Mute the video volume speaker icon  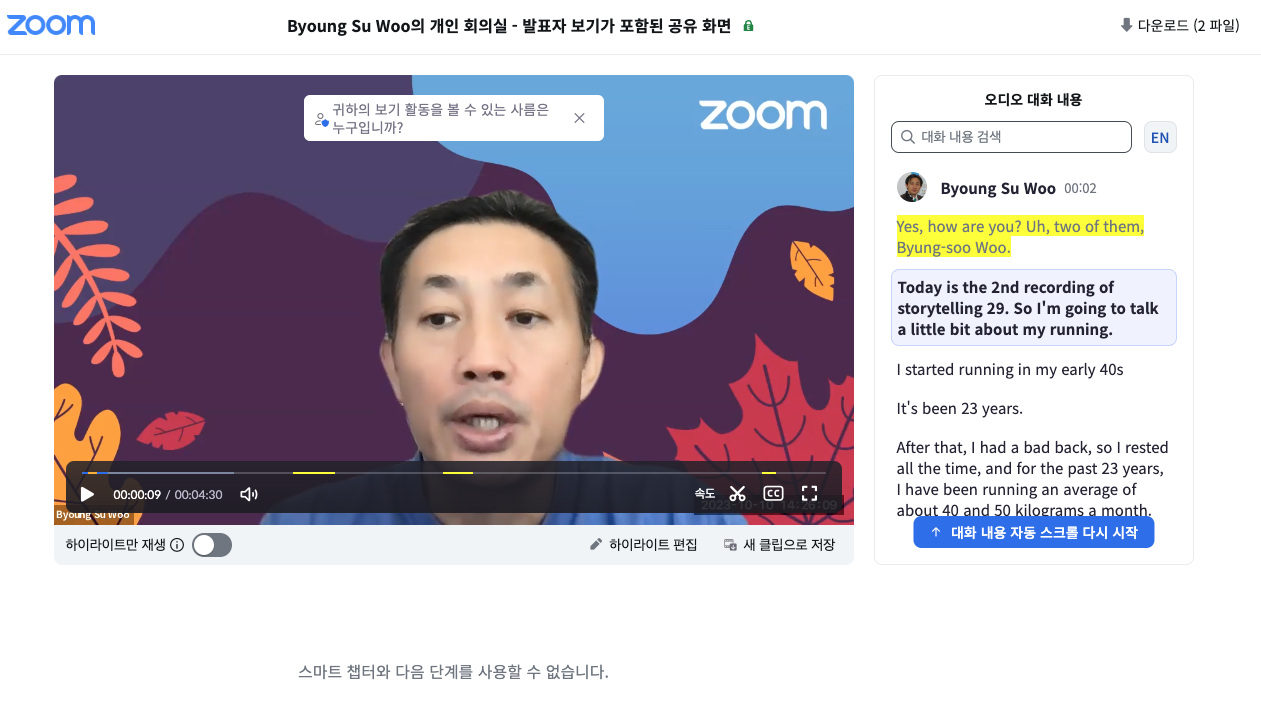(249, 494)
